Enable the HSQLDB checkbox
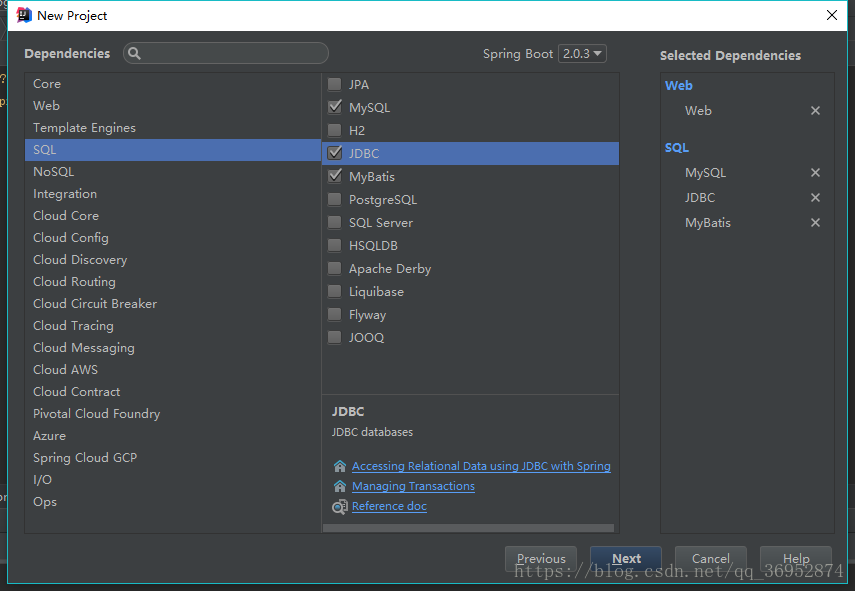Viewport: 855px width, 591px height. tap(334, 245)
